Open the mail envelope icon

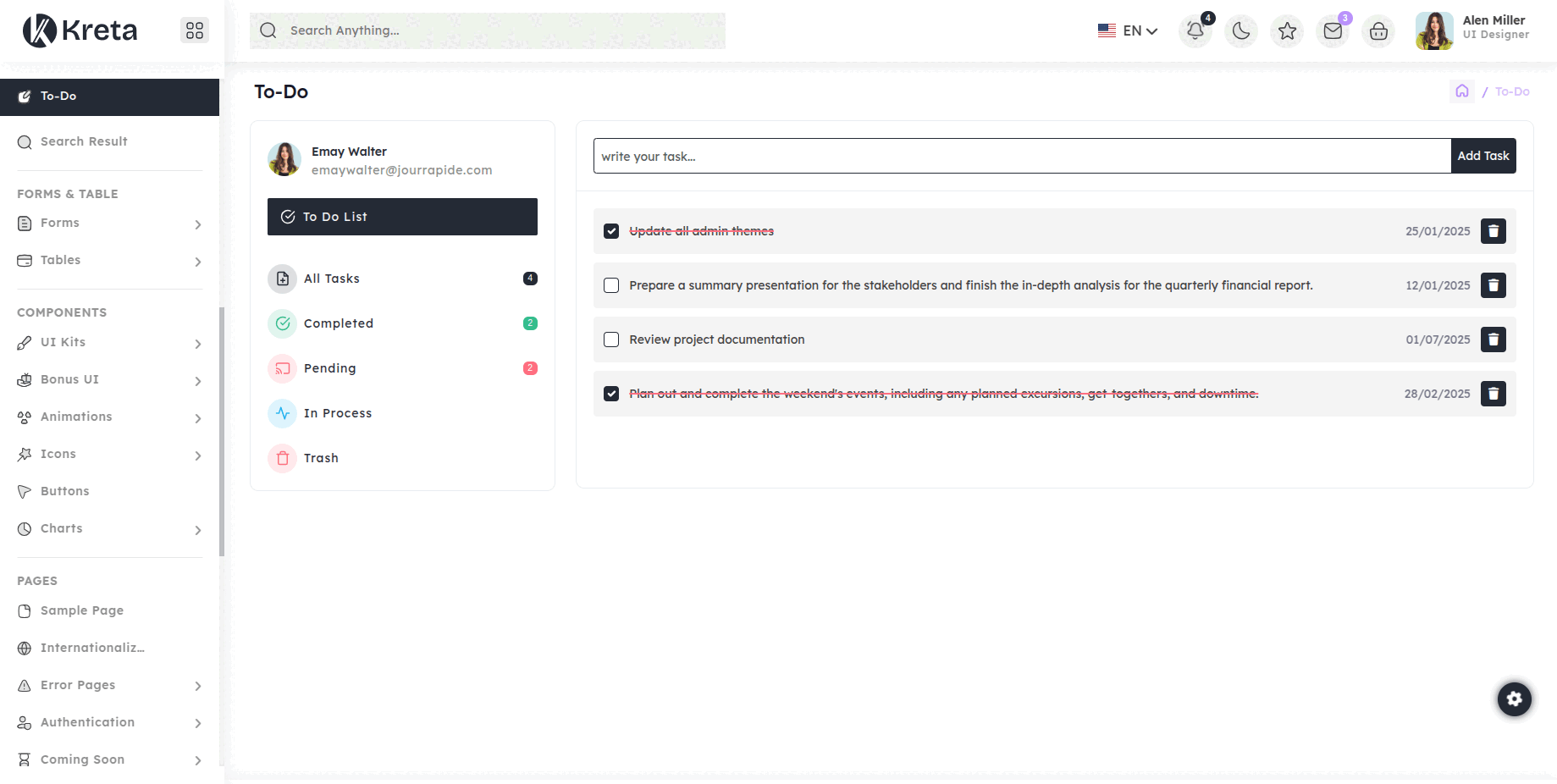(x=1333, y=31)
